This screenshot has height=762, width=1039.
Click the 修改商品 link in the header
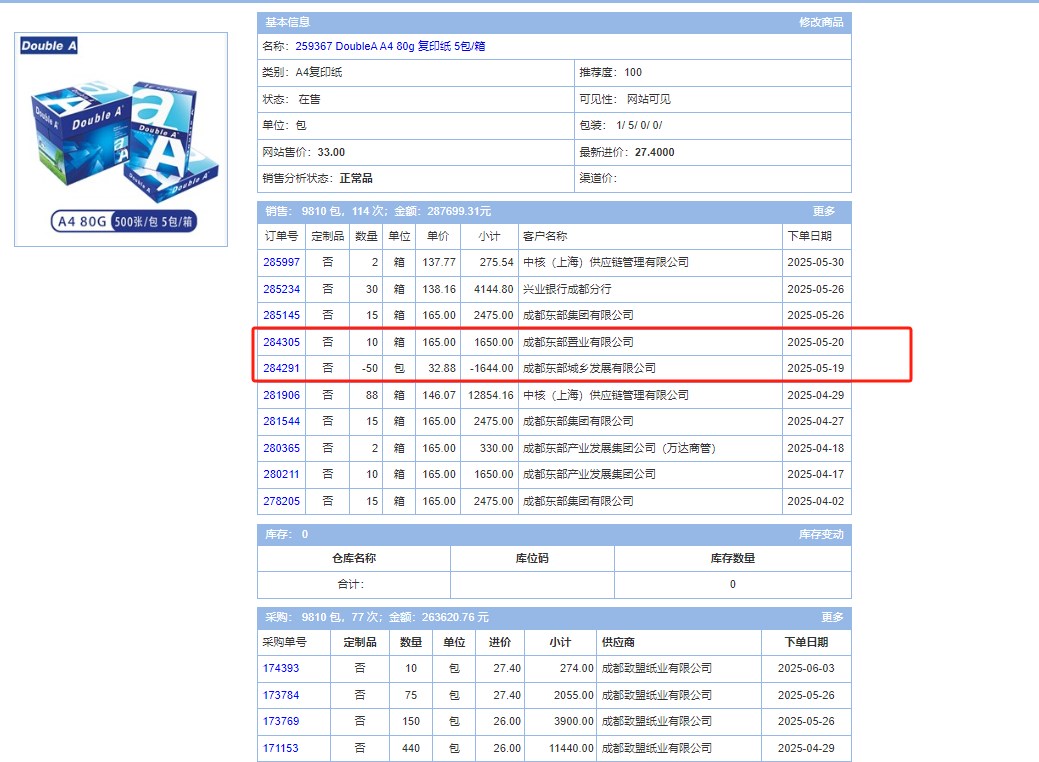point(821,22)
